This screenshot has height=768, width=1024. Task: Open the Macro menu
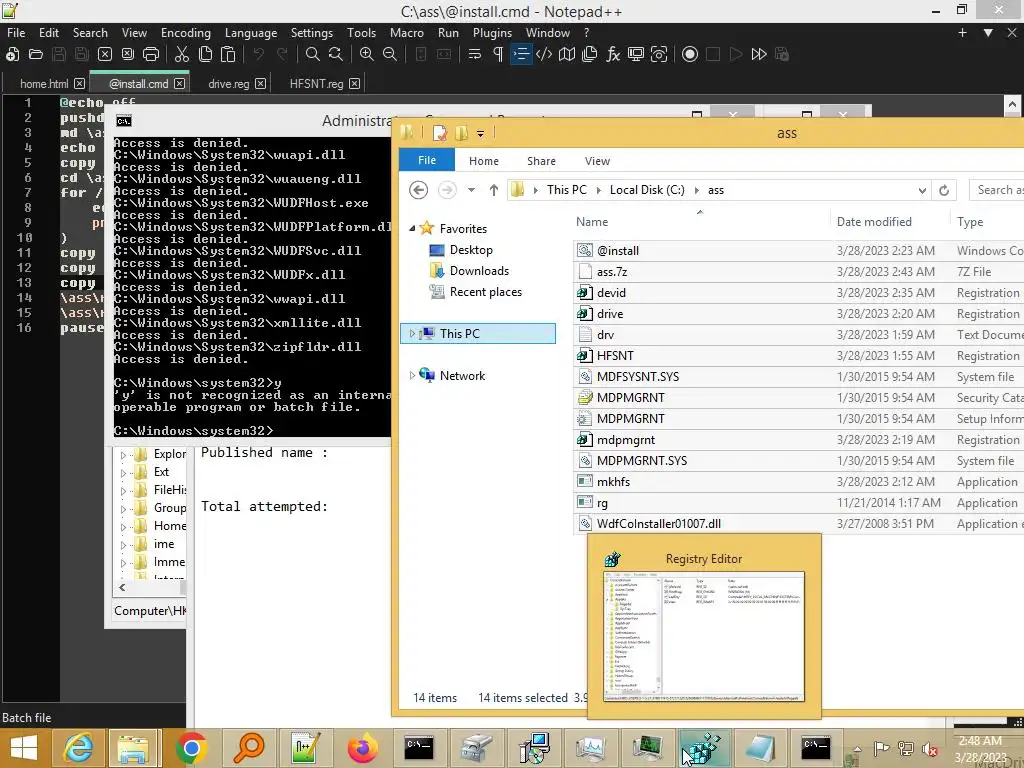(406, 33)
